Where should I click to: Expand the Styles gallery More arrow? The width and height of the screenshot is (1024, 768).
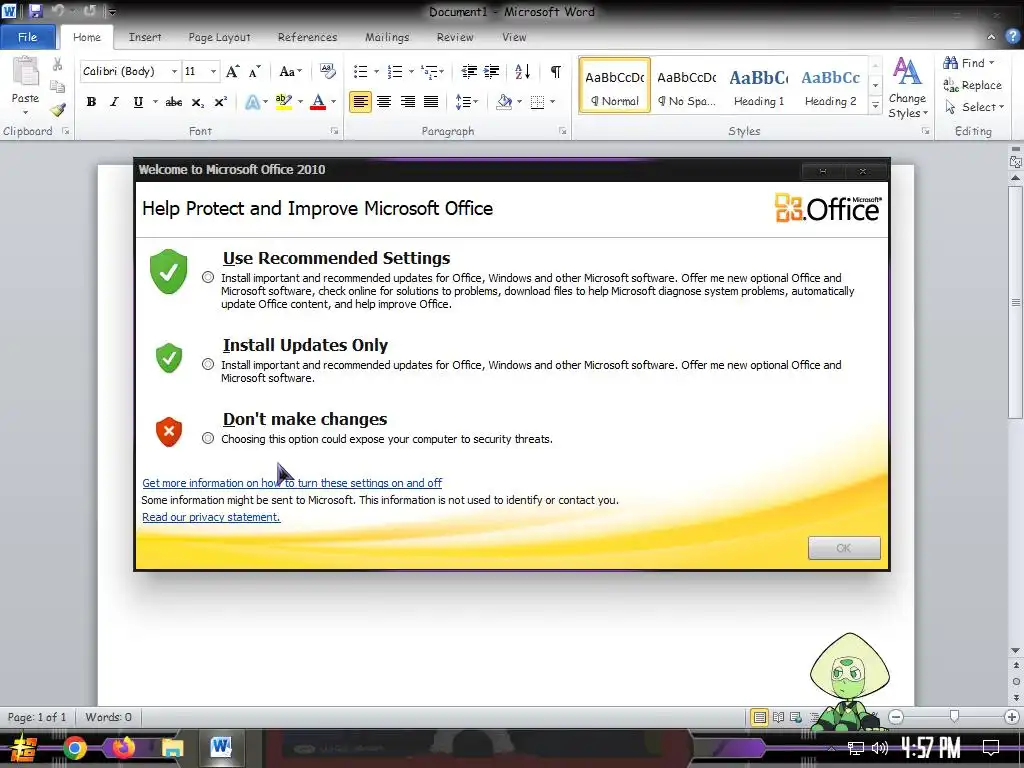(x=875, y=106)
